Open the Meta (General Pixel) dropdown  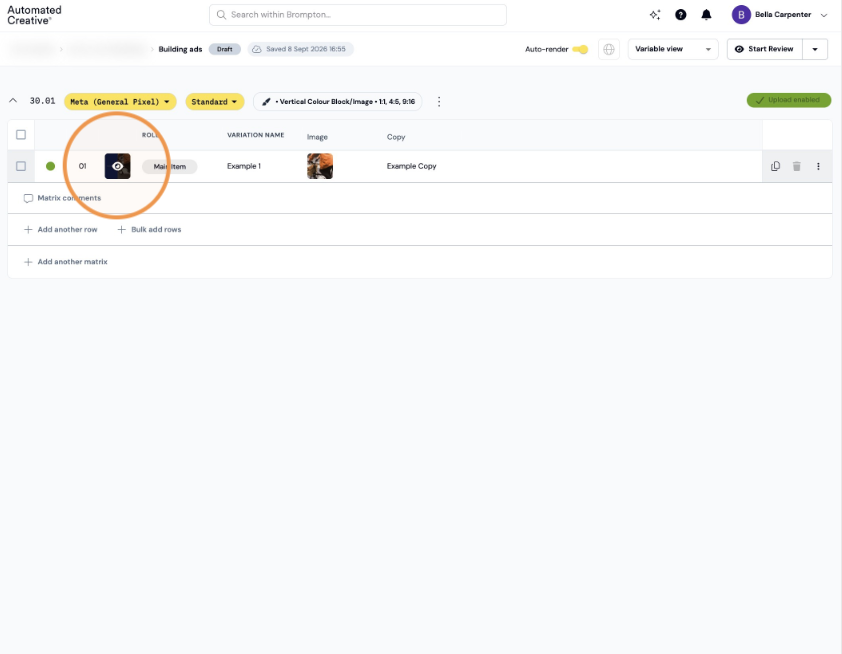pos(120,101)
